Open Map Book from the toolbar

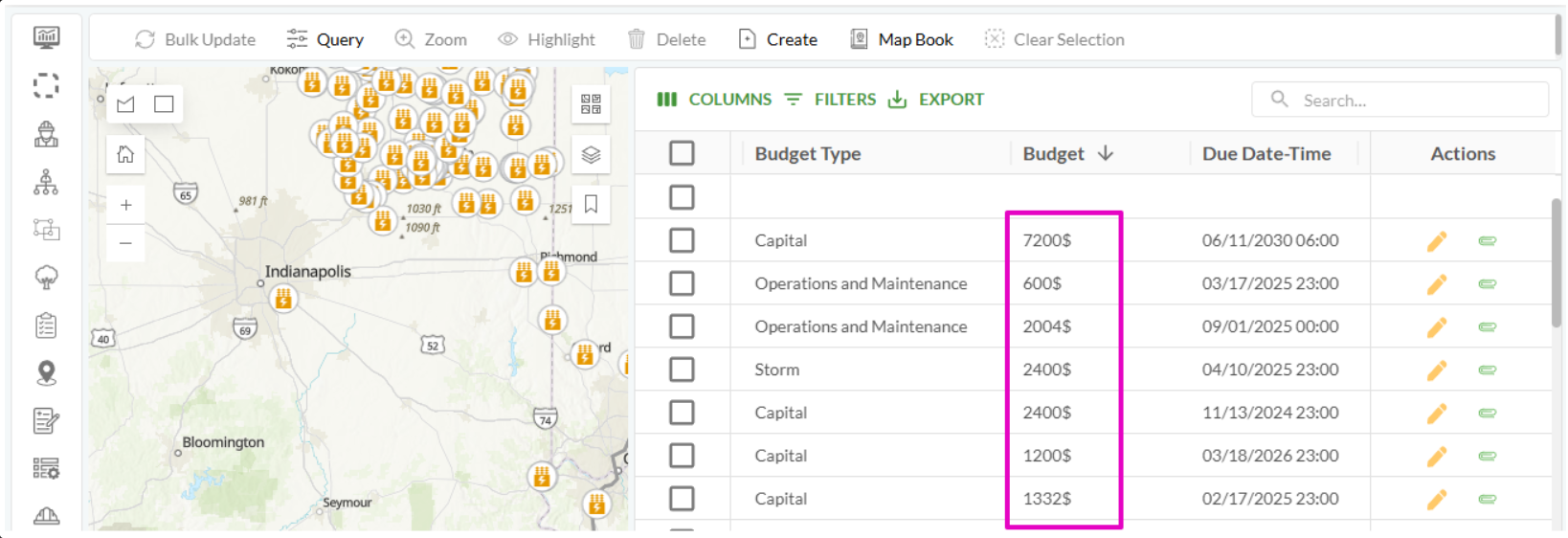pyautogui.click(x=902, y=39)
